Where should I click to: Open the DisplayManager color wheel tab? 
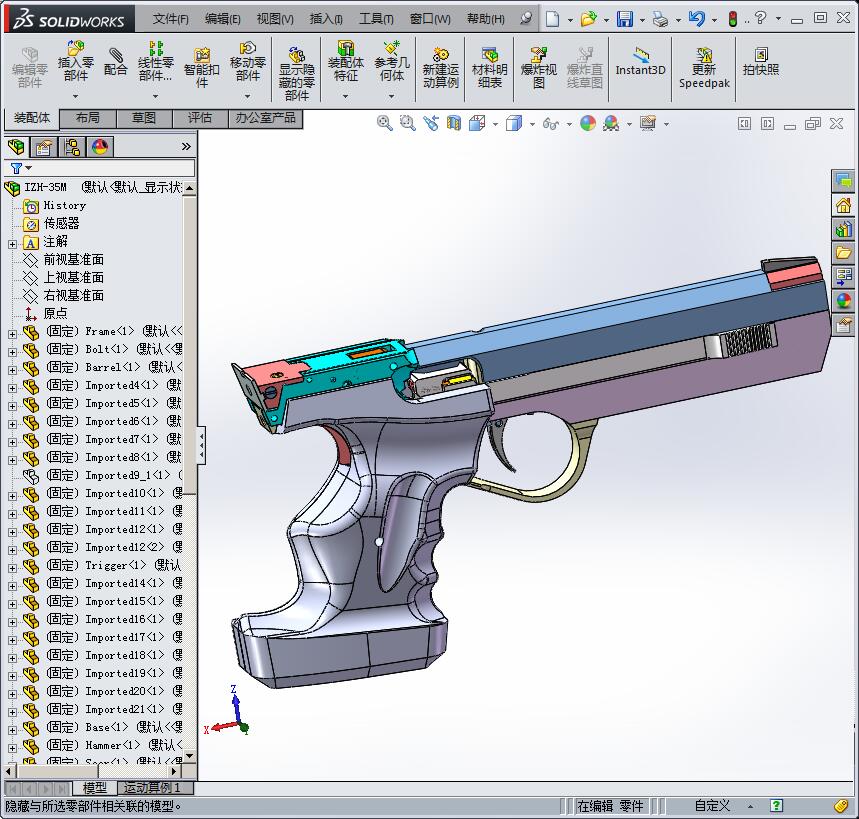click(x=100, y=147)
